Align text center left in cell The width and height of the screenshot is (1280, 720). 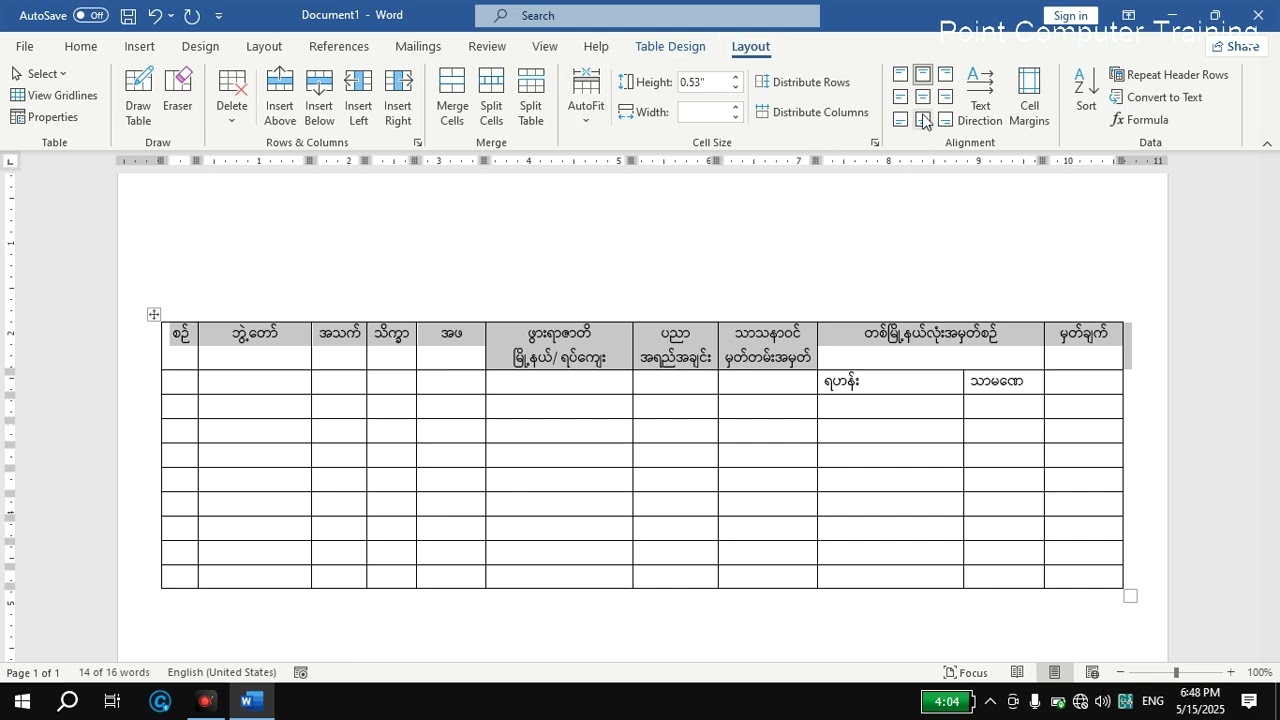point(900,97)
